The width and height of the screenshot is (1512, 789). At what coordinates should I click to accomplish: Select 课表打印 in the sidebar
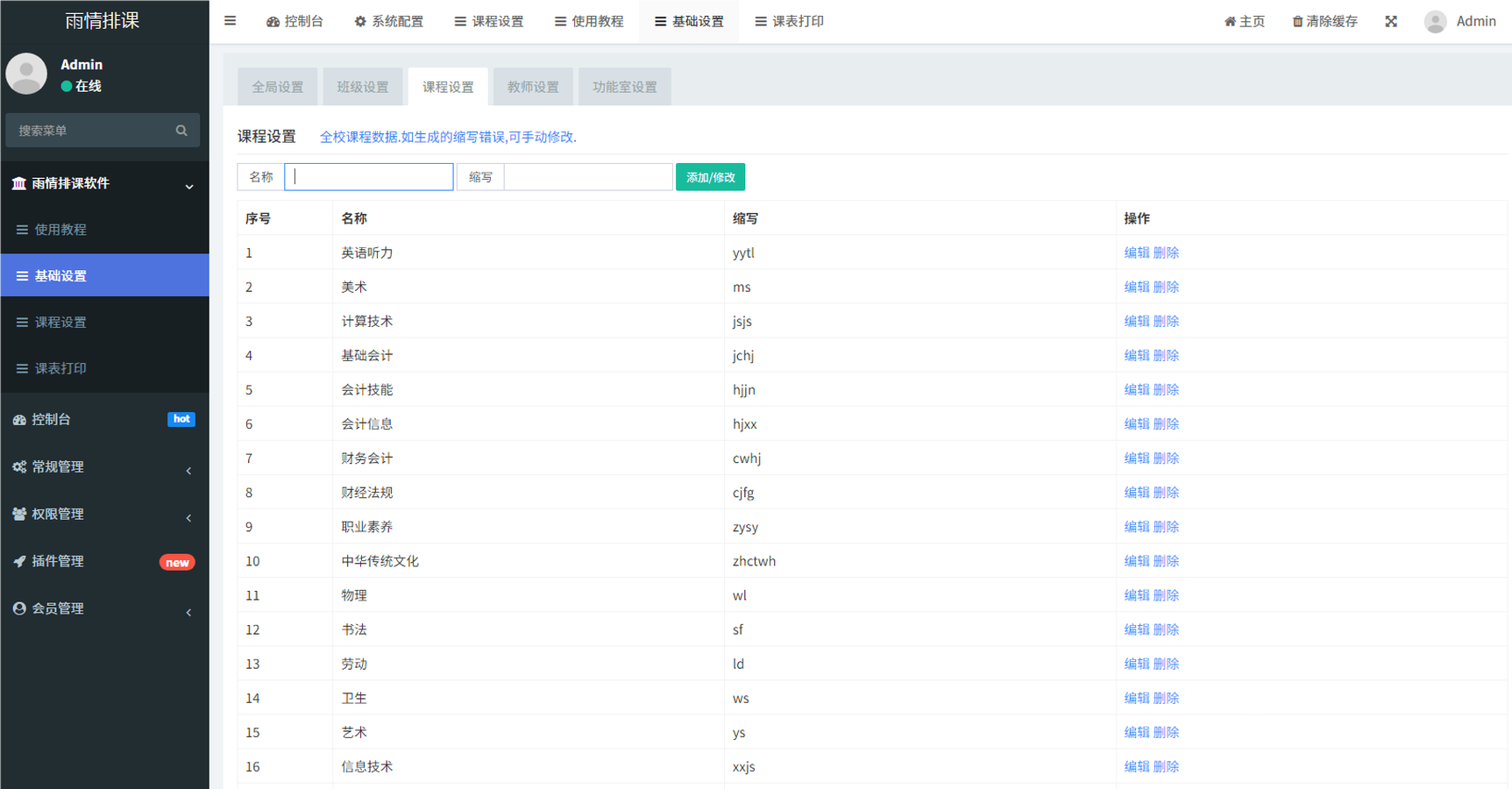pos(60,369)
